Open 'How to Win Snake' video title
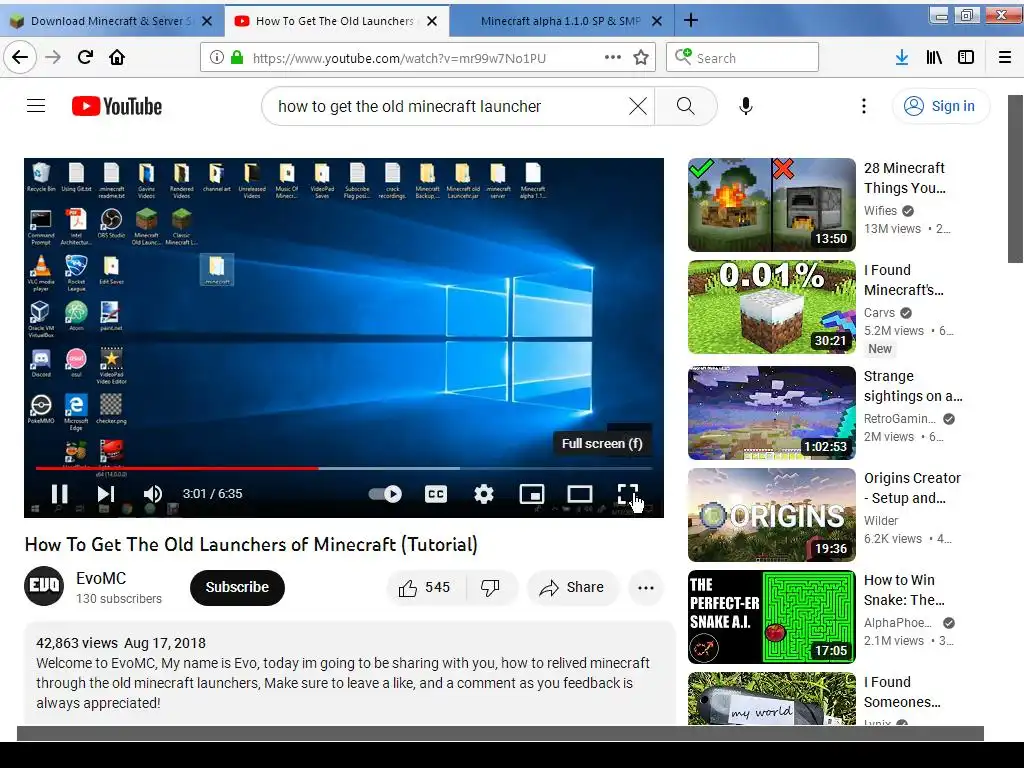The width and height of the screenshot is (1024, 768). tap(904, 590)
